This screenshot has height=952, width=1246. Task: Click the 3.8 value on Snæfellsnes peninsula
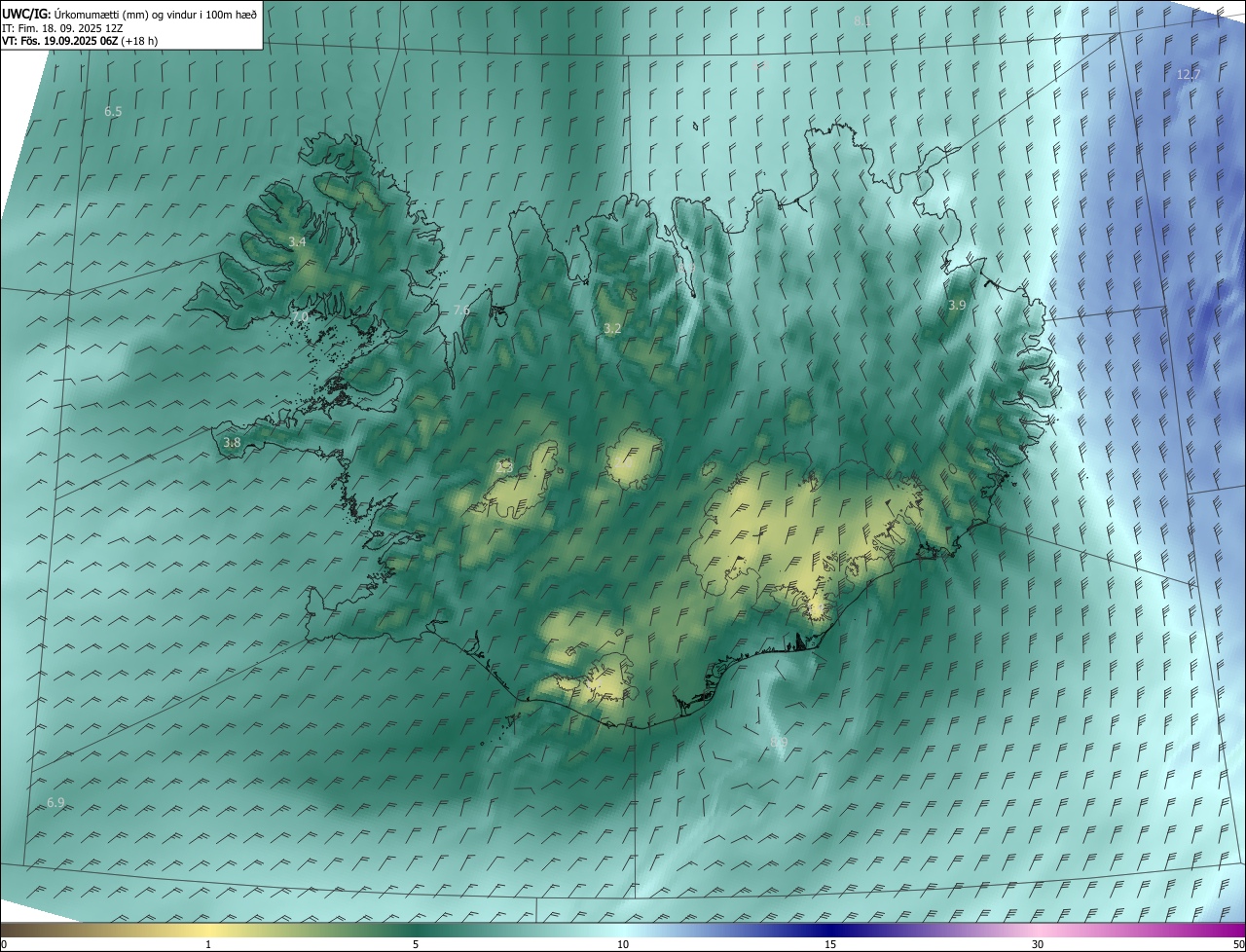pos(232,442)
